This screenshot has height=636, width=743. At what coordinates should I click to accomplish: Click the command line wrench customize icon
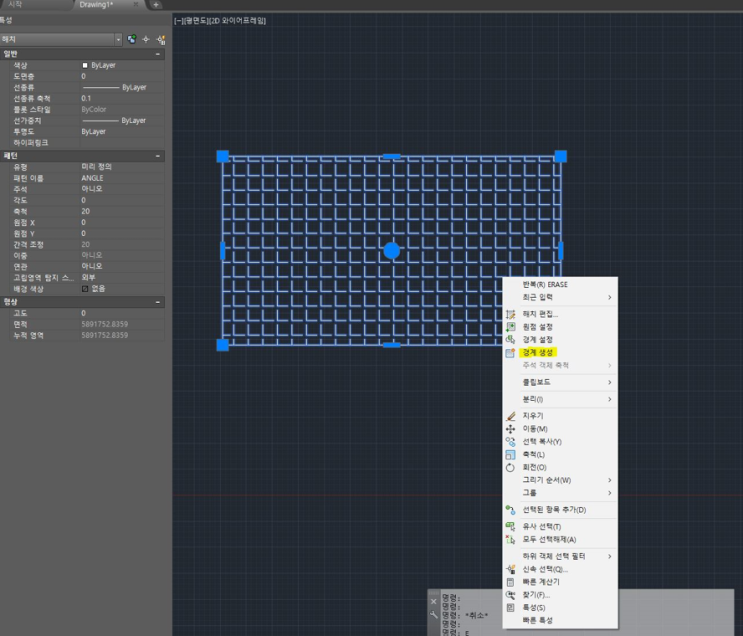click(x=434, y=616)
